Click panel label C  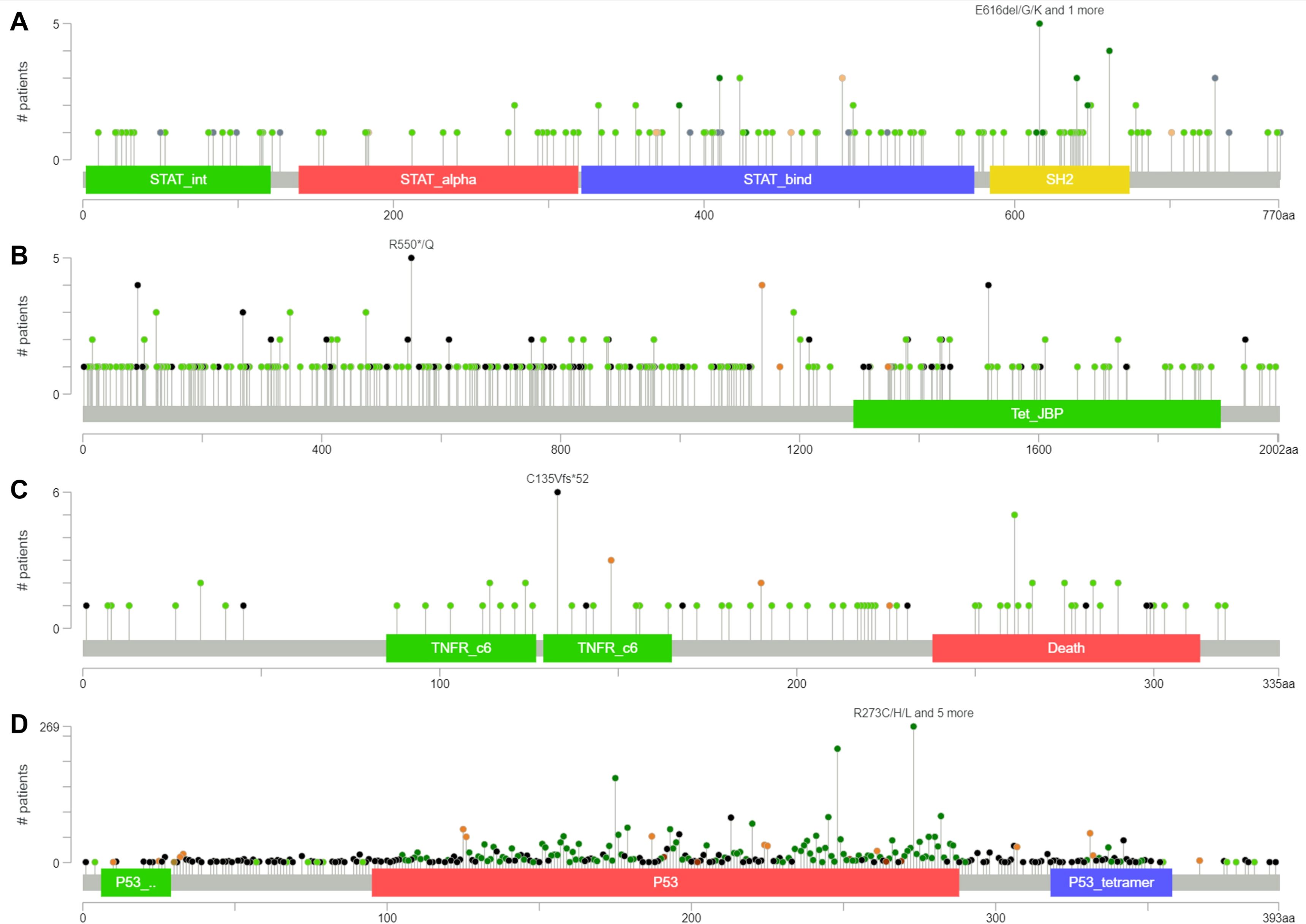coord(19,490)
